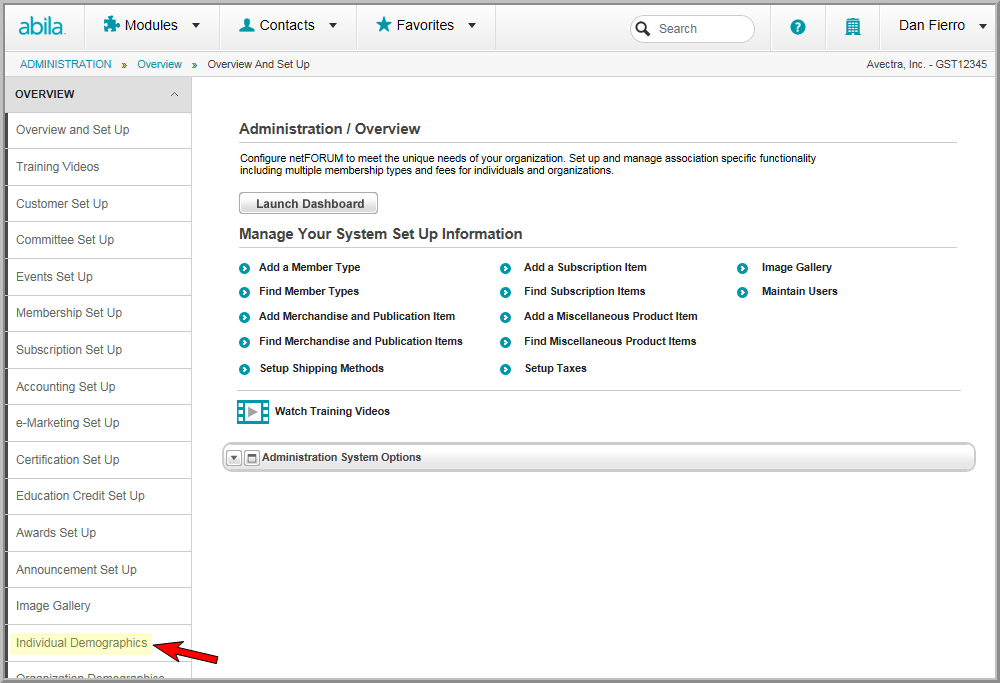Click arrow bullet beside Add a Member Type
Image resolution: width=1000 pixels, height=683 pixels.
[244, 268]
